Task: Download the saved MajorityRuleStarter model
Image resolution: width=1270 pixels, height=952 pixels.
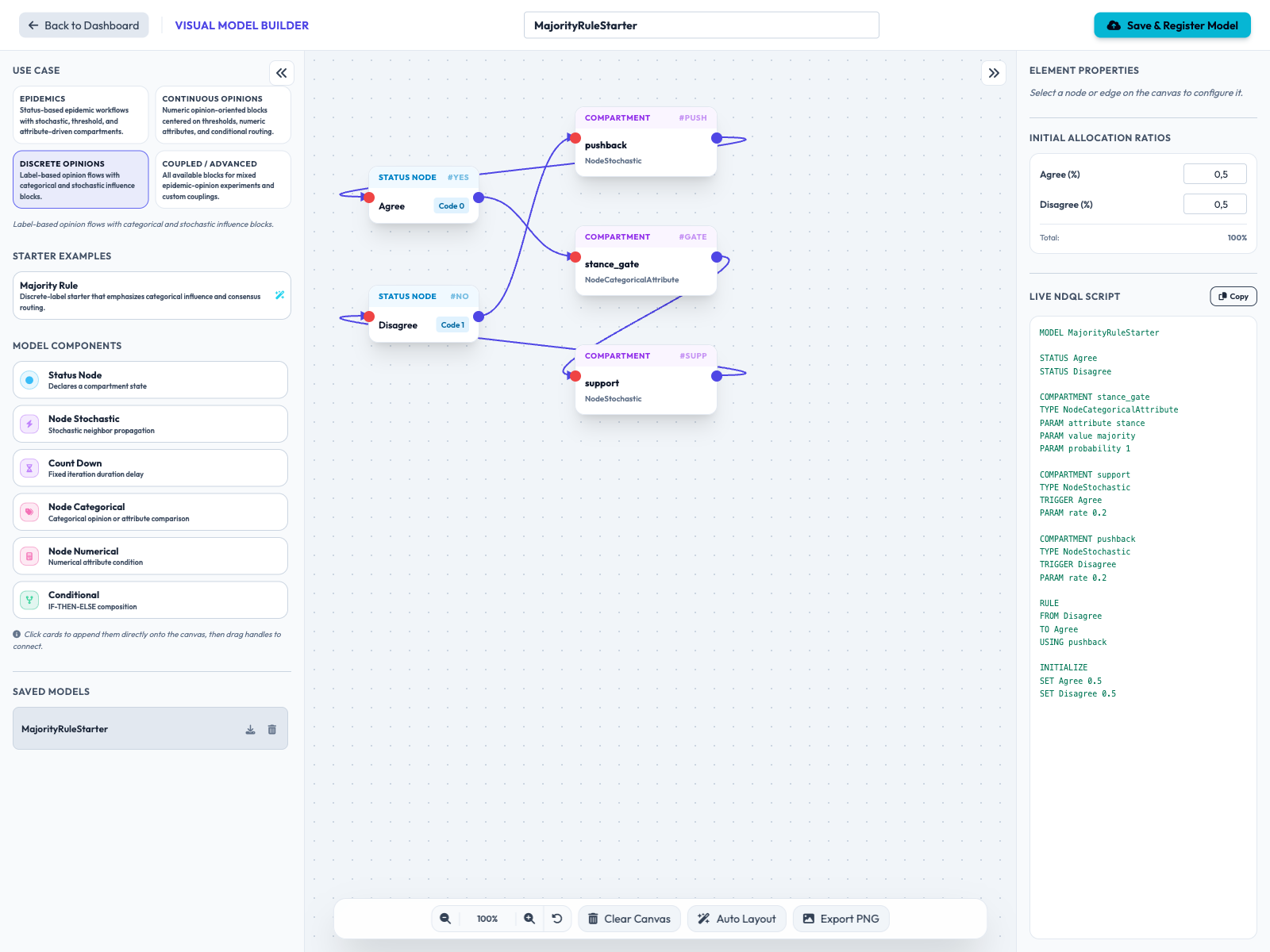Action: pyautogui.click(x=250, y=729)
